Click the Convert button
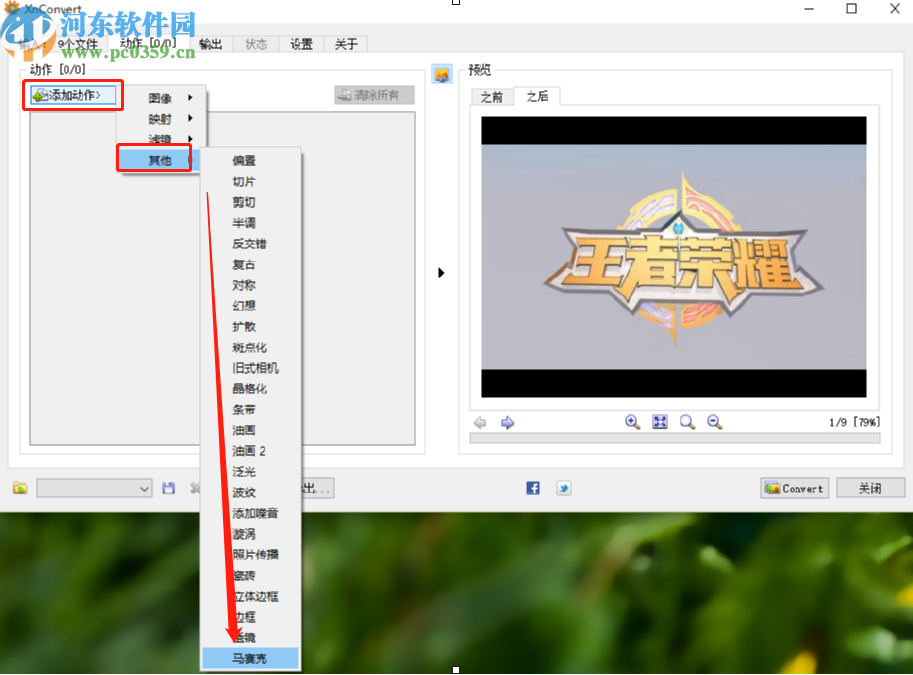Image resolution: width=913 pixels, height=675 pixels. pyautogui.click(x=794, y=488)
